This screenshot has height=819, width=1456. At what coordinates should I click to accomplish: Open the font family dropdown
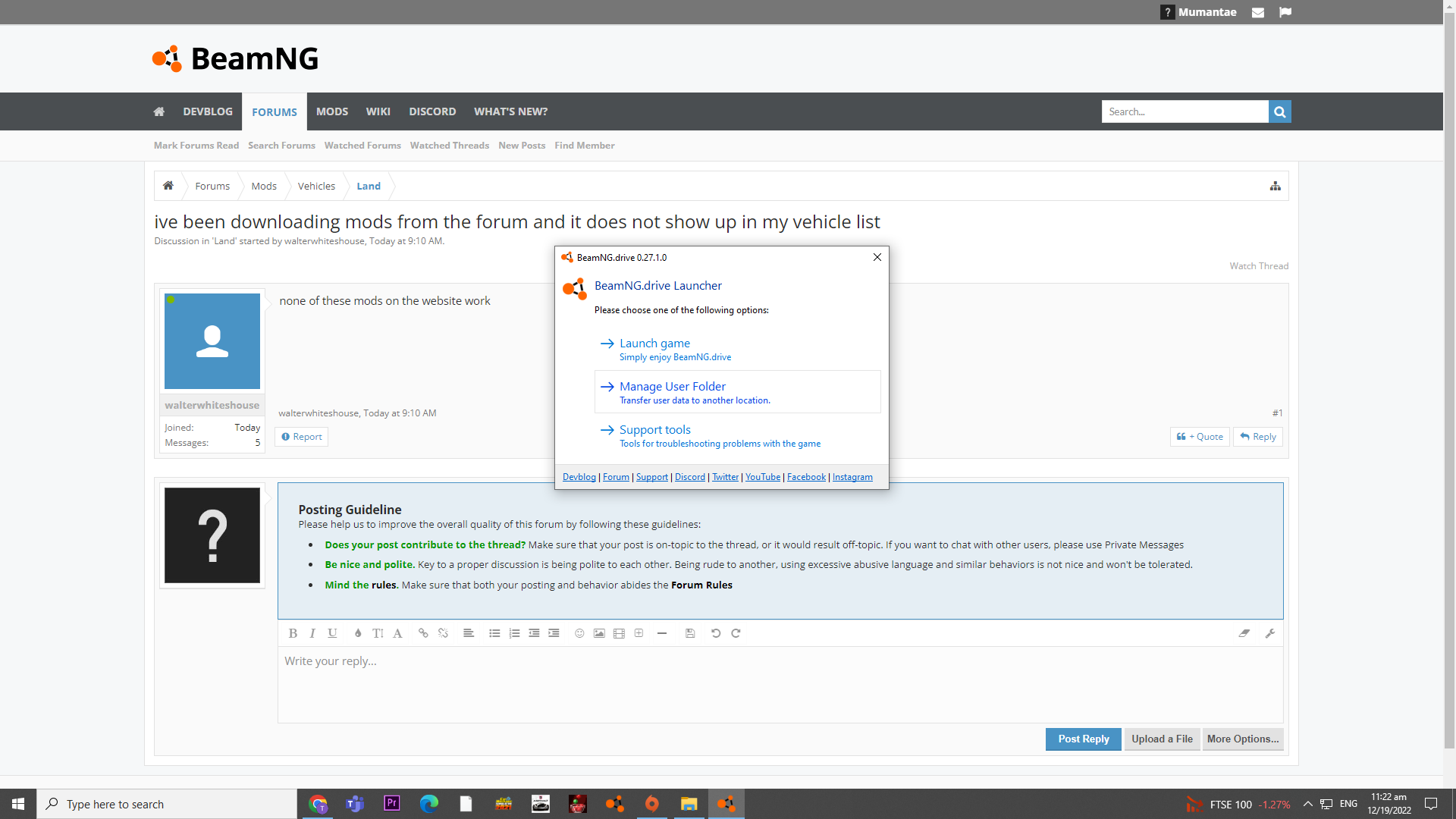click(397, 633)
